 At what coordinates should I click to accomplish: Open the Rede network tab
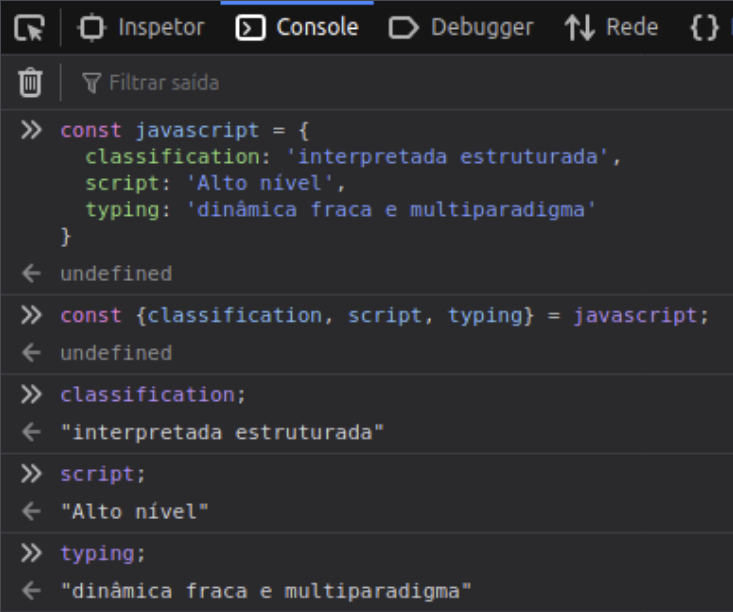[611, 28]
